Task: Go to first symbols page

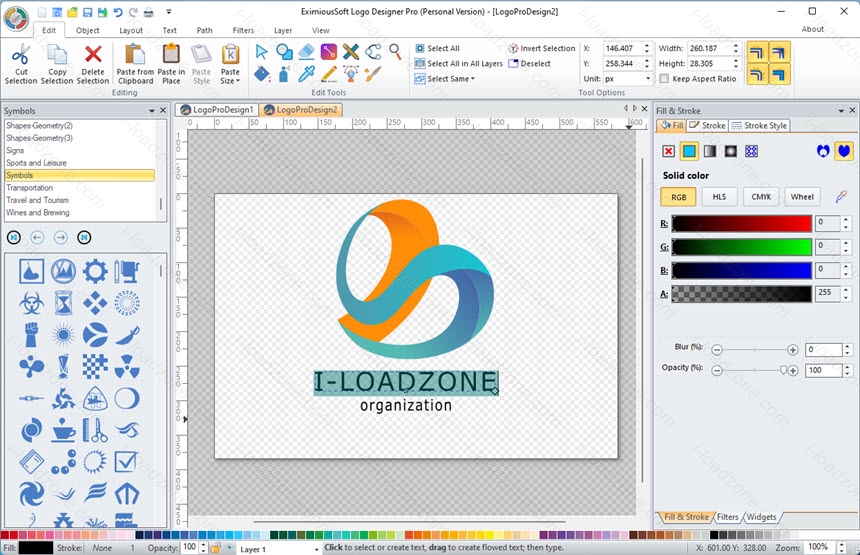Action: [14, 237]
